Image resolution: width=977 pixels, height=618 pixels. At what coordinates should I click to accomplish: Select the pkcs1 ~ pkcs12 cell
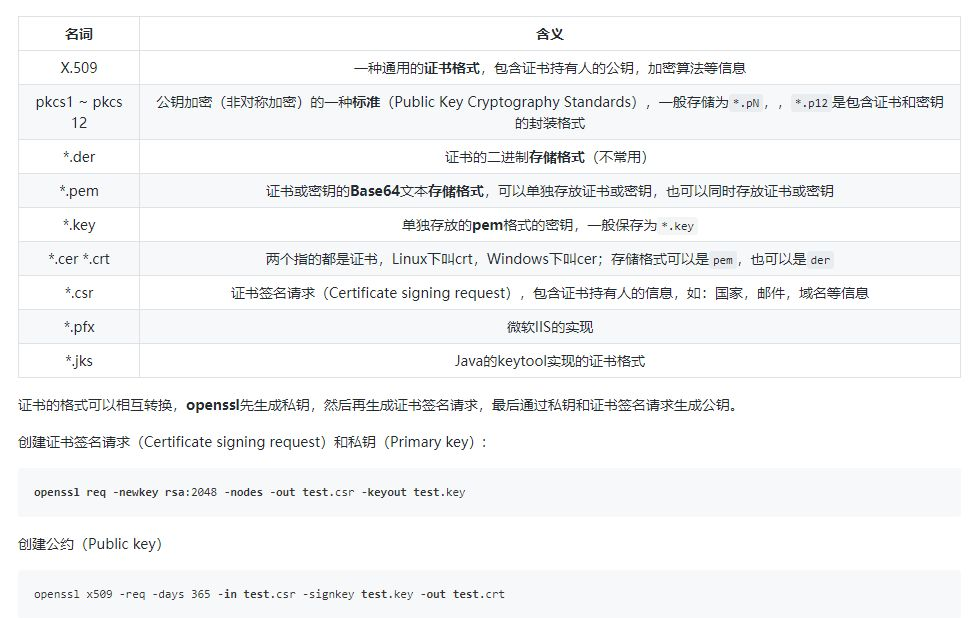tap(79, 112)
